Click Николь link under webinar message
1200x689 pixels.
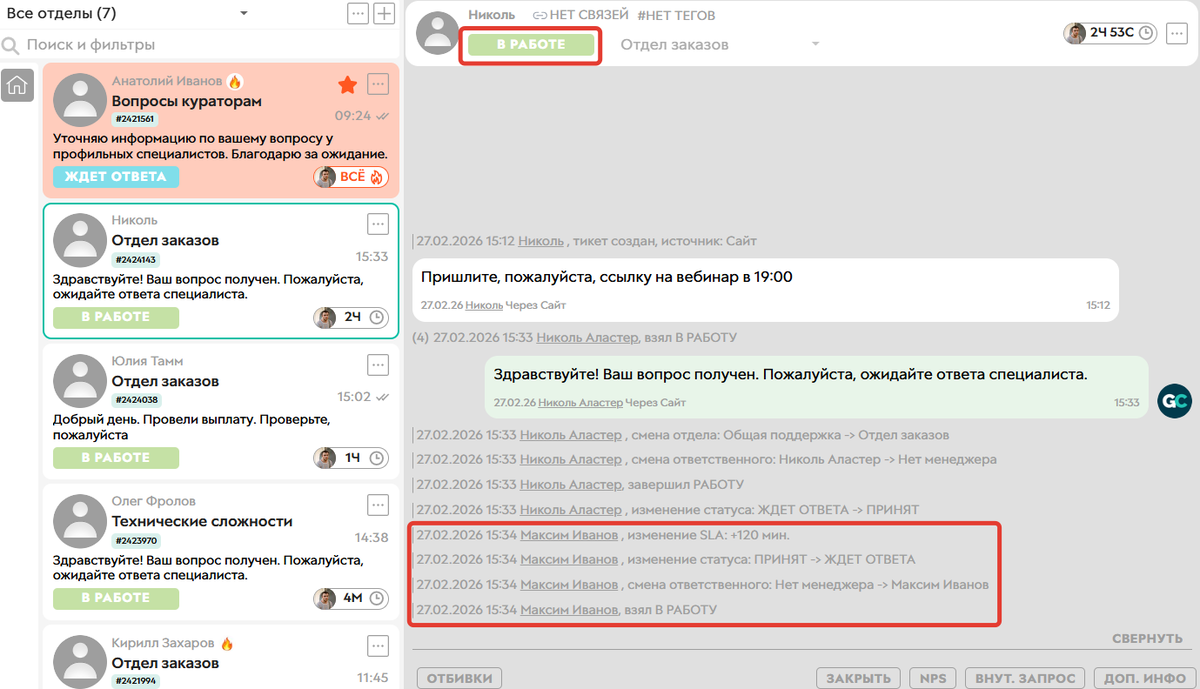[484, 305]
